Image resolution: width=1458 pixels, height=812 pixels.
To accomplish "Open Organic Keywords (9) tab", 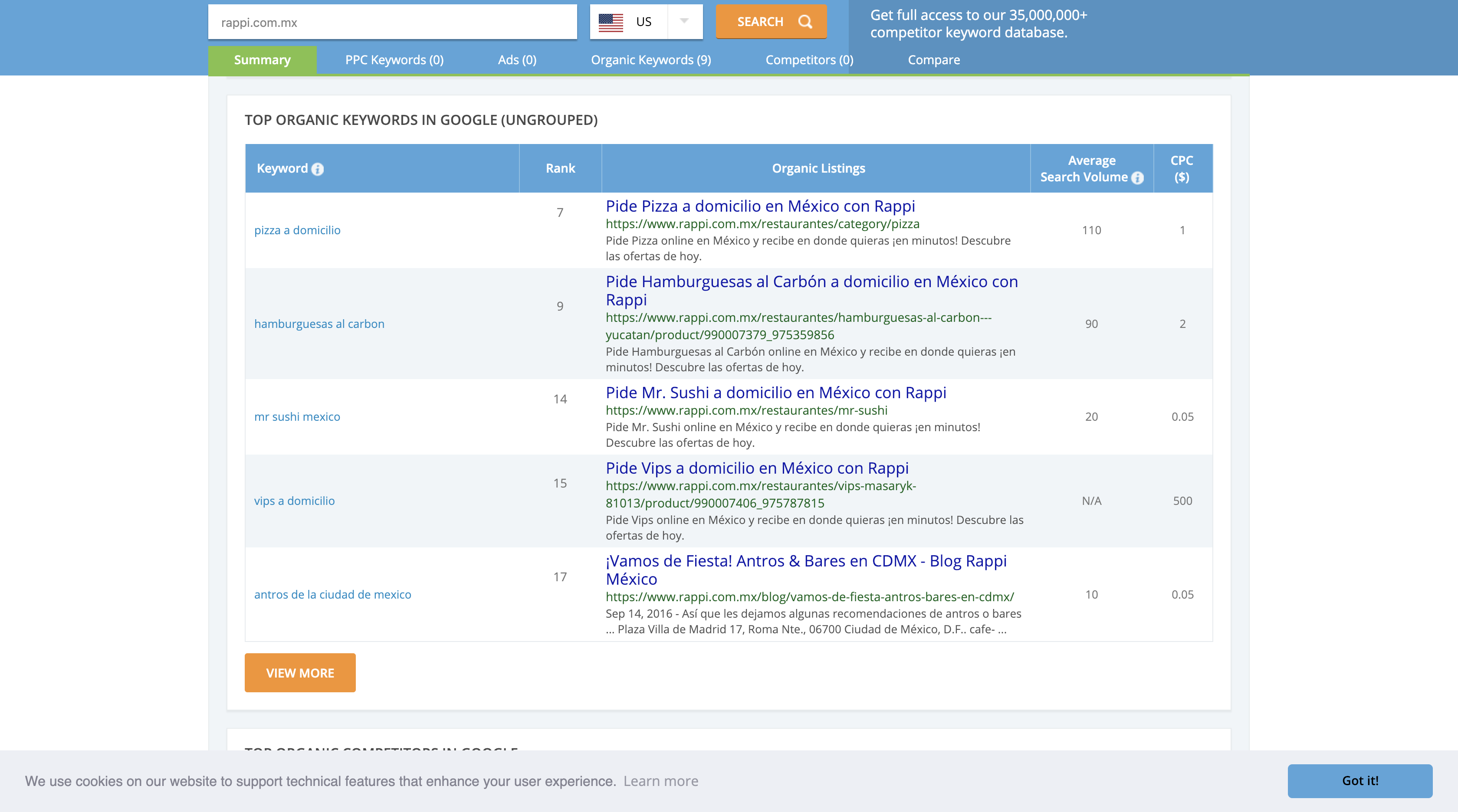I will pos(651,59).
